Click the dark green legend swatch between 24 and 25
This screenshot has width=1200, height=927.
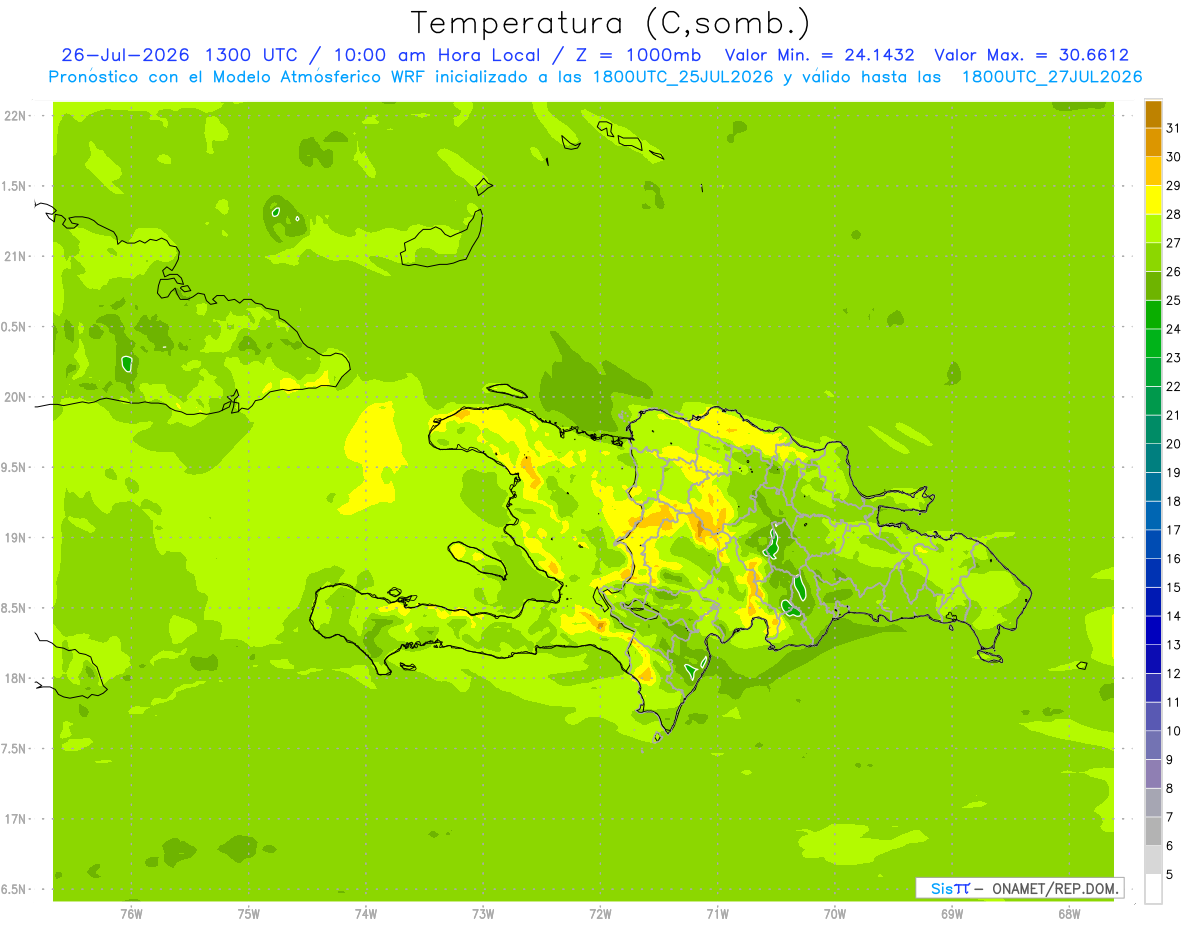1153,315
